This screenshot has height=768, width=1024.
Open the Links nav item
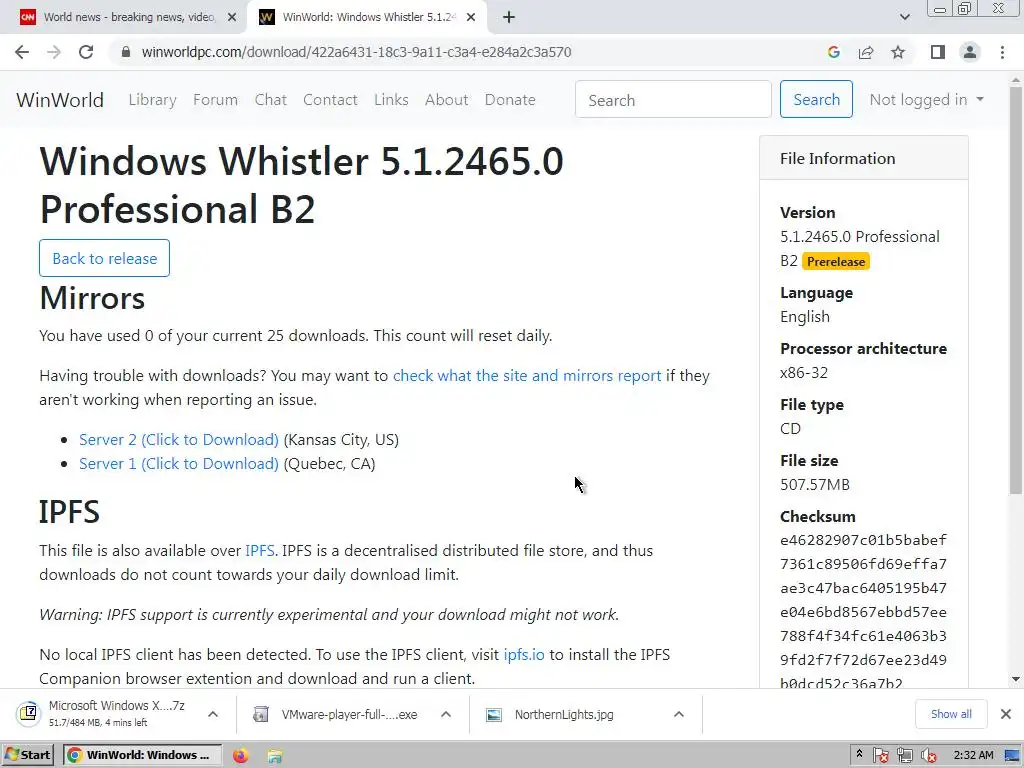(x=391, y=100)
